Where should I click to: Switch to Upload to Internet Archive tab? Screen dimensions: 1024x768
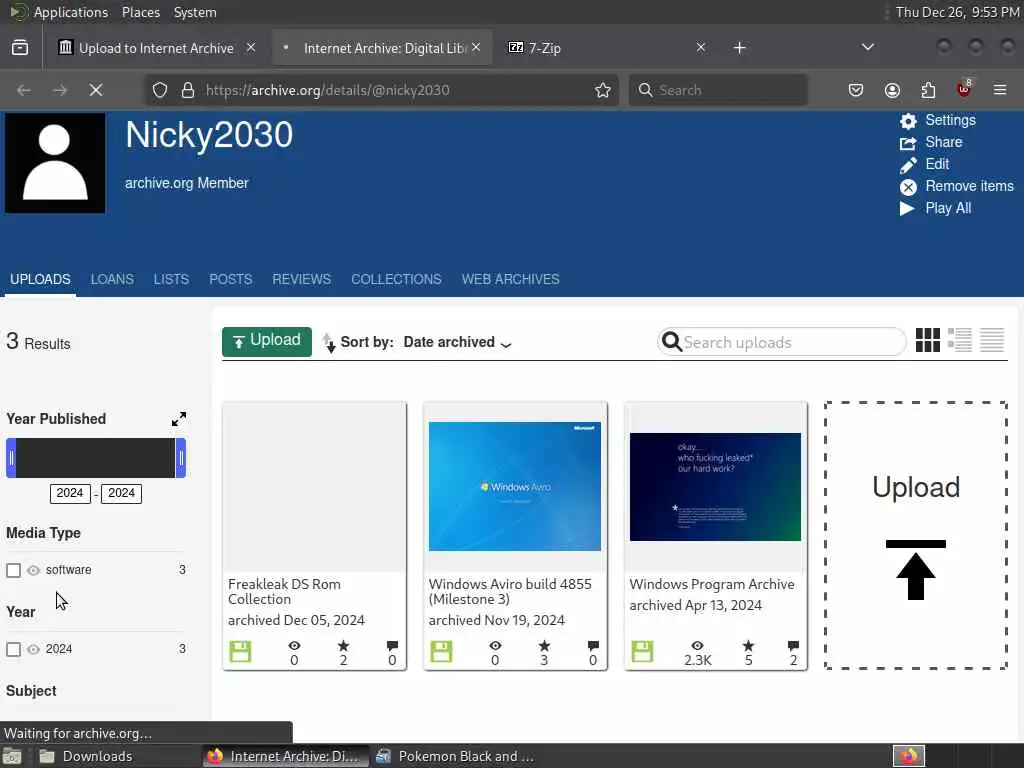pyautogui.click(x=155, y=48)
